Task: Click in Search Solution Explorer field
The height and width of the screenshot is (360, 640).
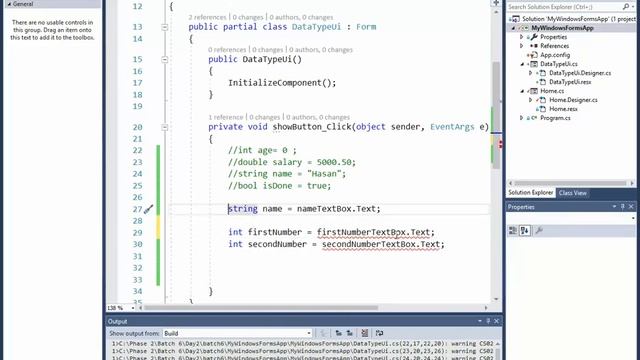Action: pos(564,7)
